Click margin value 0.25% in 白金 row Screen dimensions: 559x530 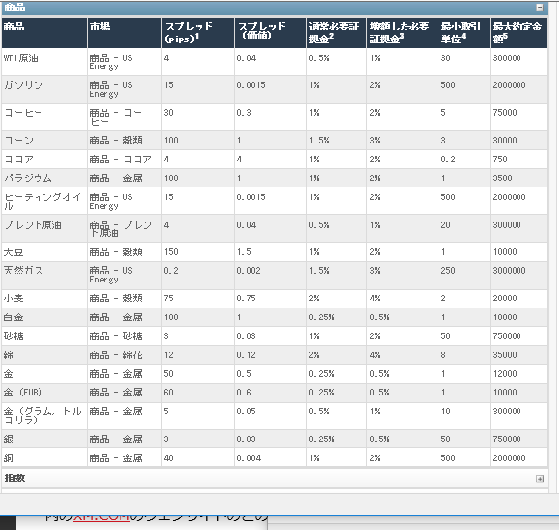pos(322,317)
